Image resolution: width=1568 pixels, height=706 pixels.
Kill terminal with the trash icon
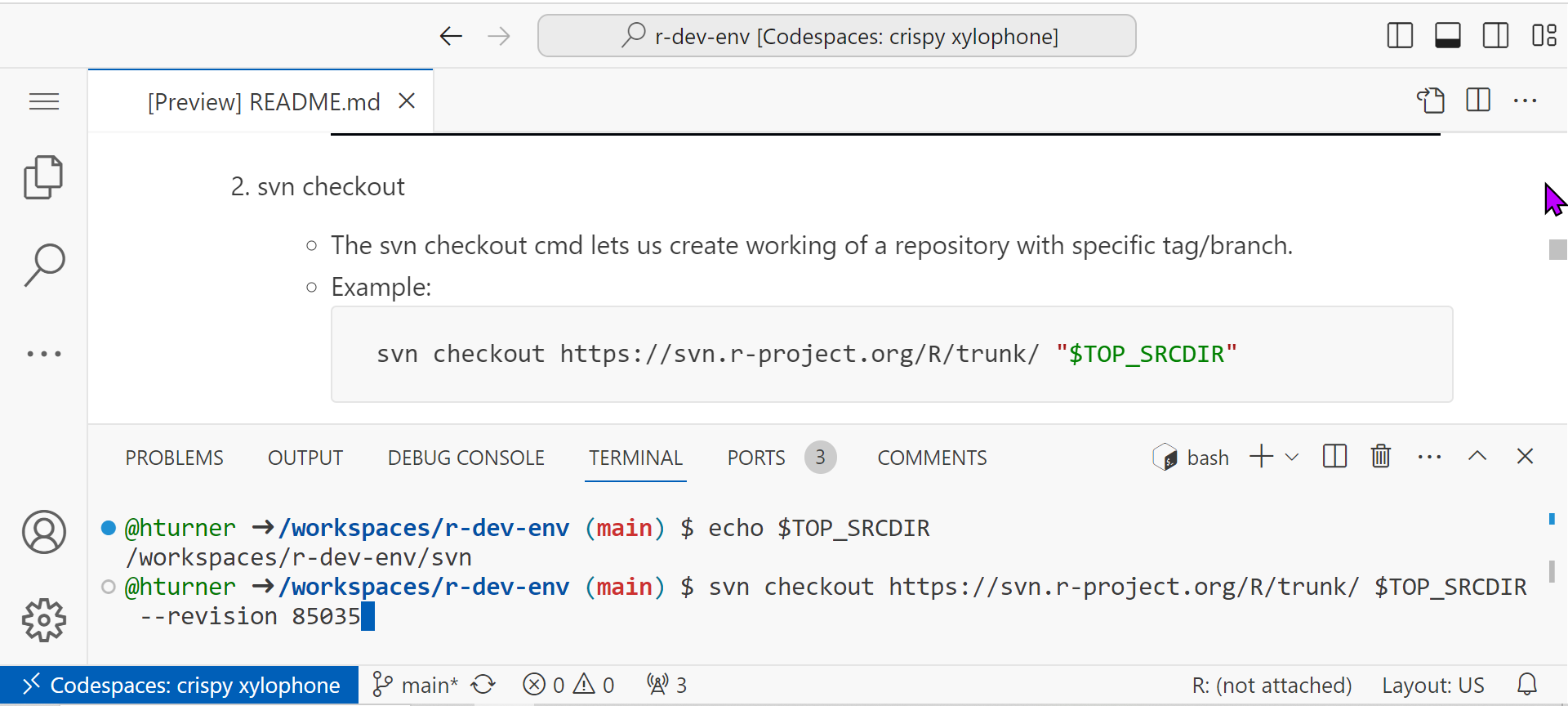1380,457
